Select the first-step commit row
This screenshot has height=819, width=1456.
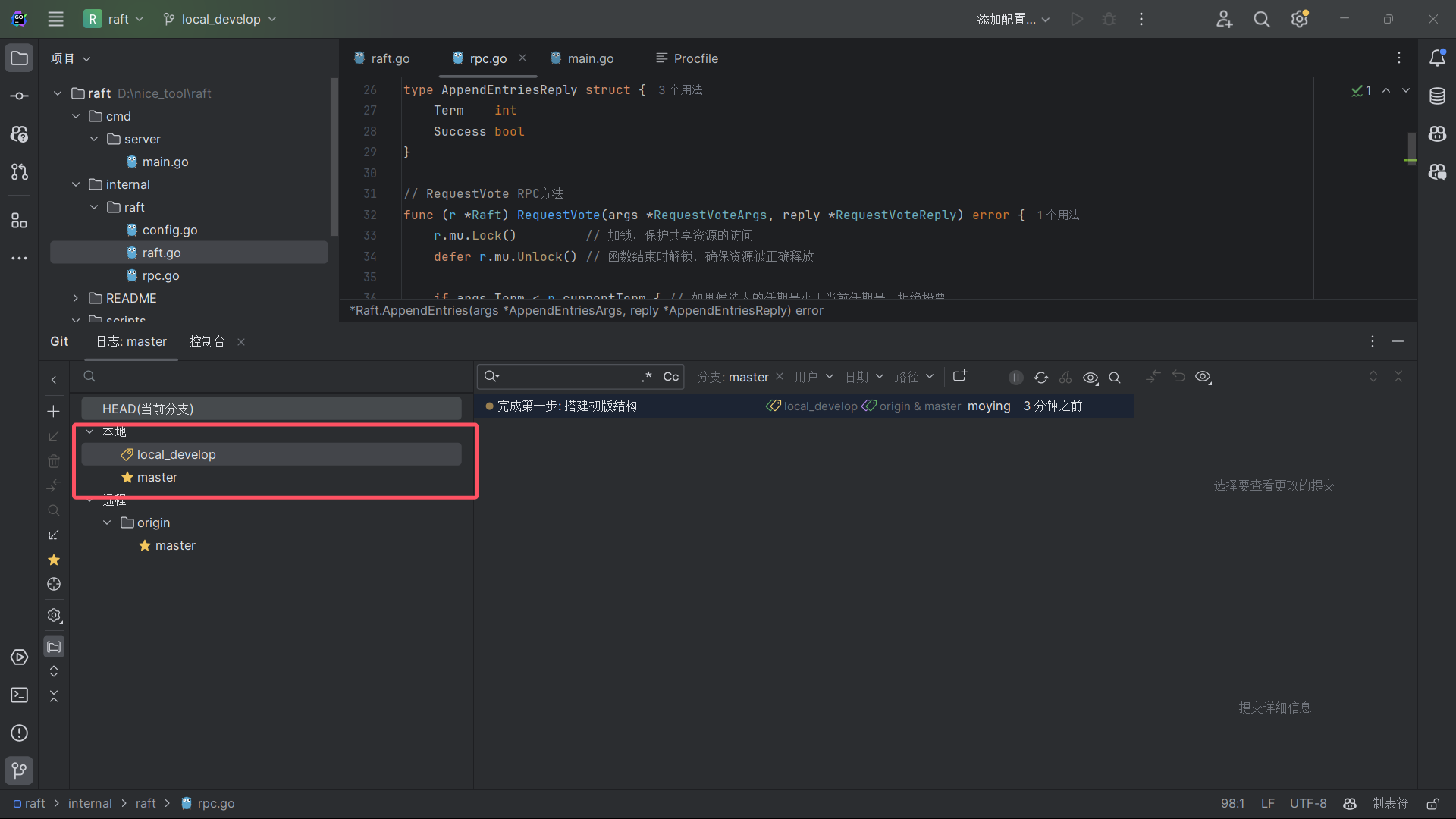point(804,406)
